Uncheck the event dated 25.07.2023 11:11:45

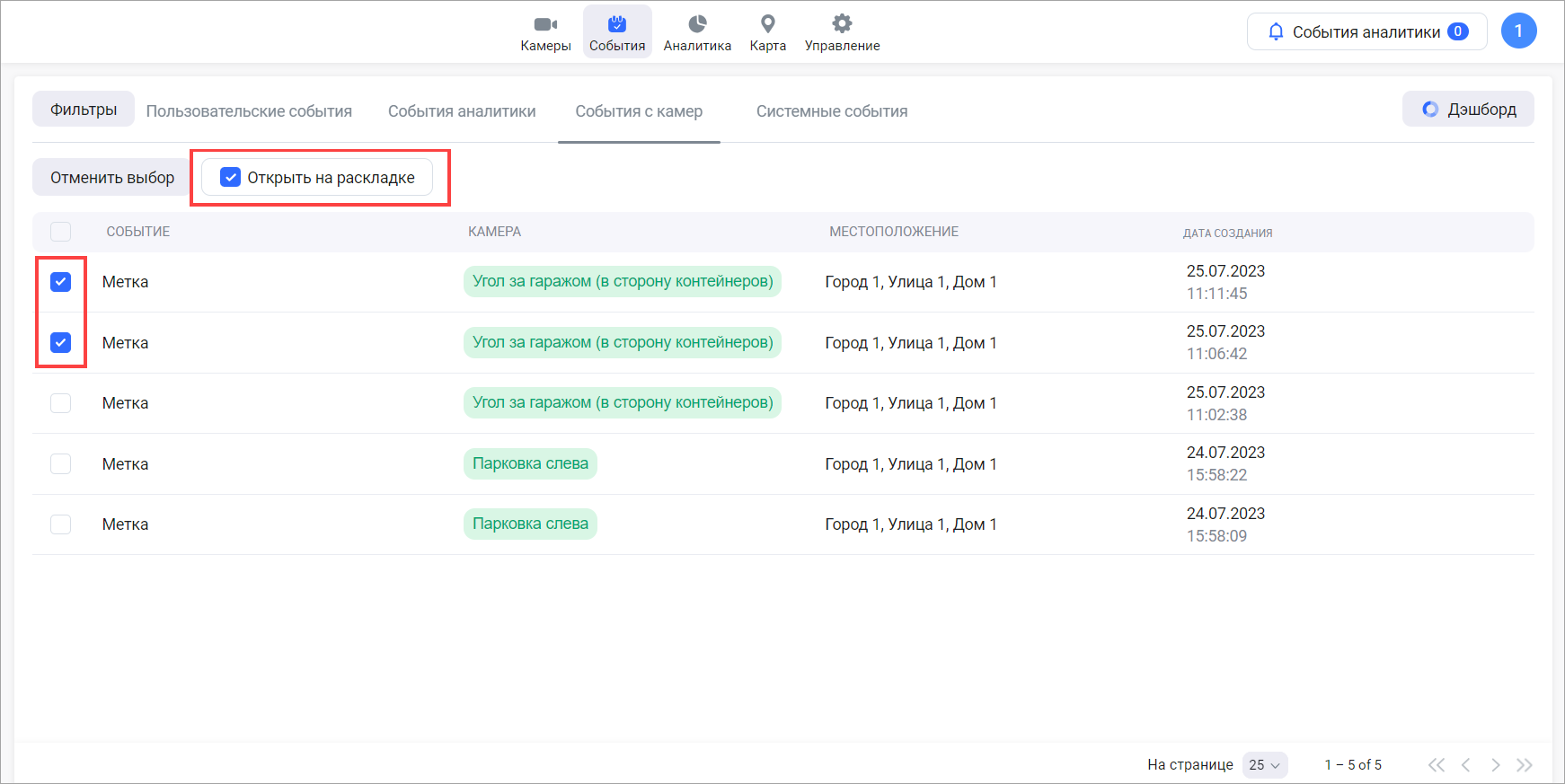coord(61,282)
